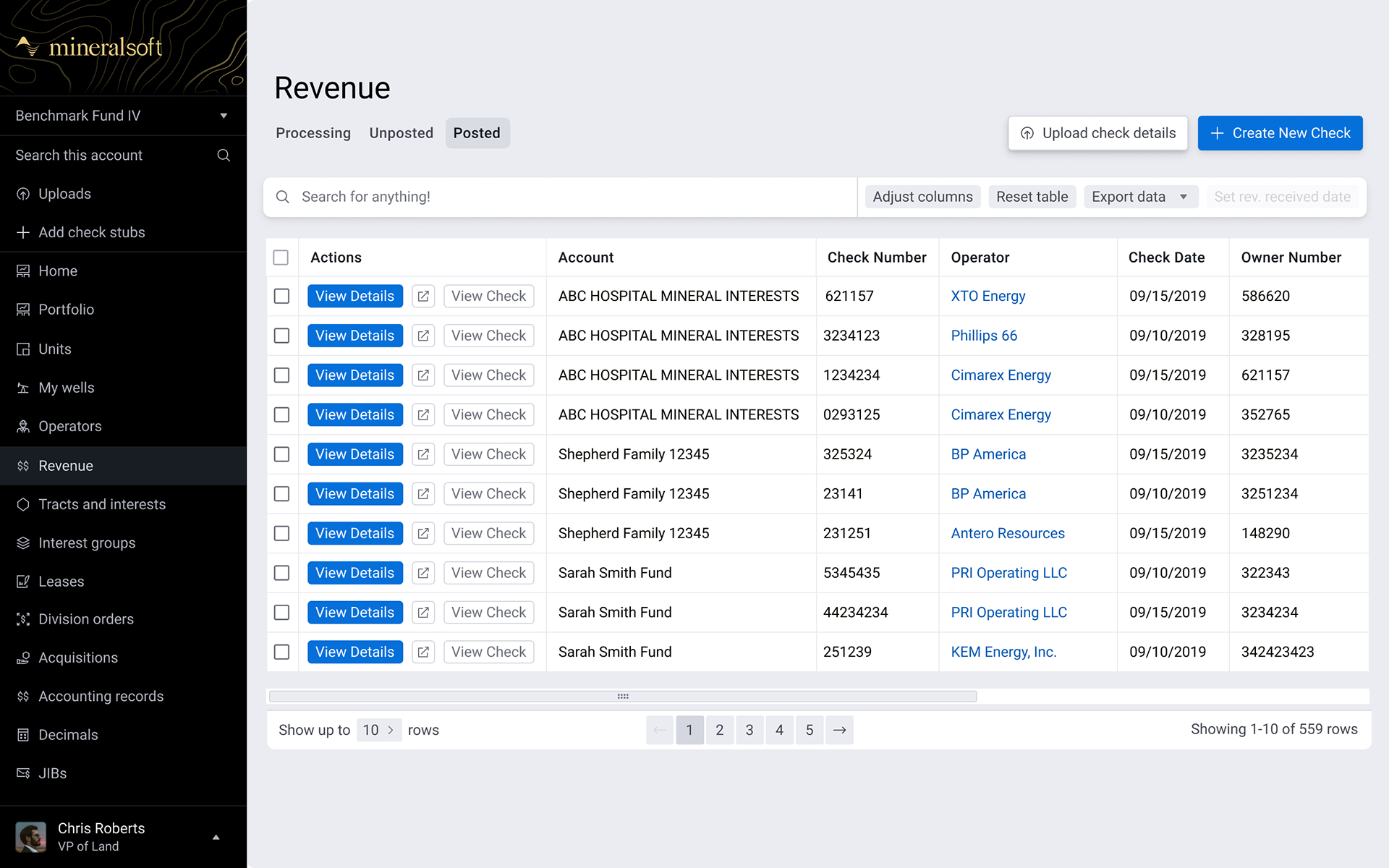Click the horizontal table scrollbar
The height and width of the screenshot is (868, 1389).
pyautogui.click(x=623, y=697)
